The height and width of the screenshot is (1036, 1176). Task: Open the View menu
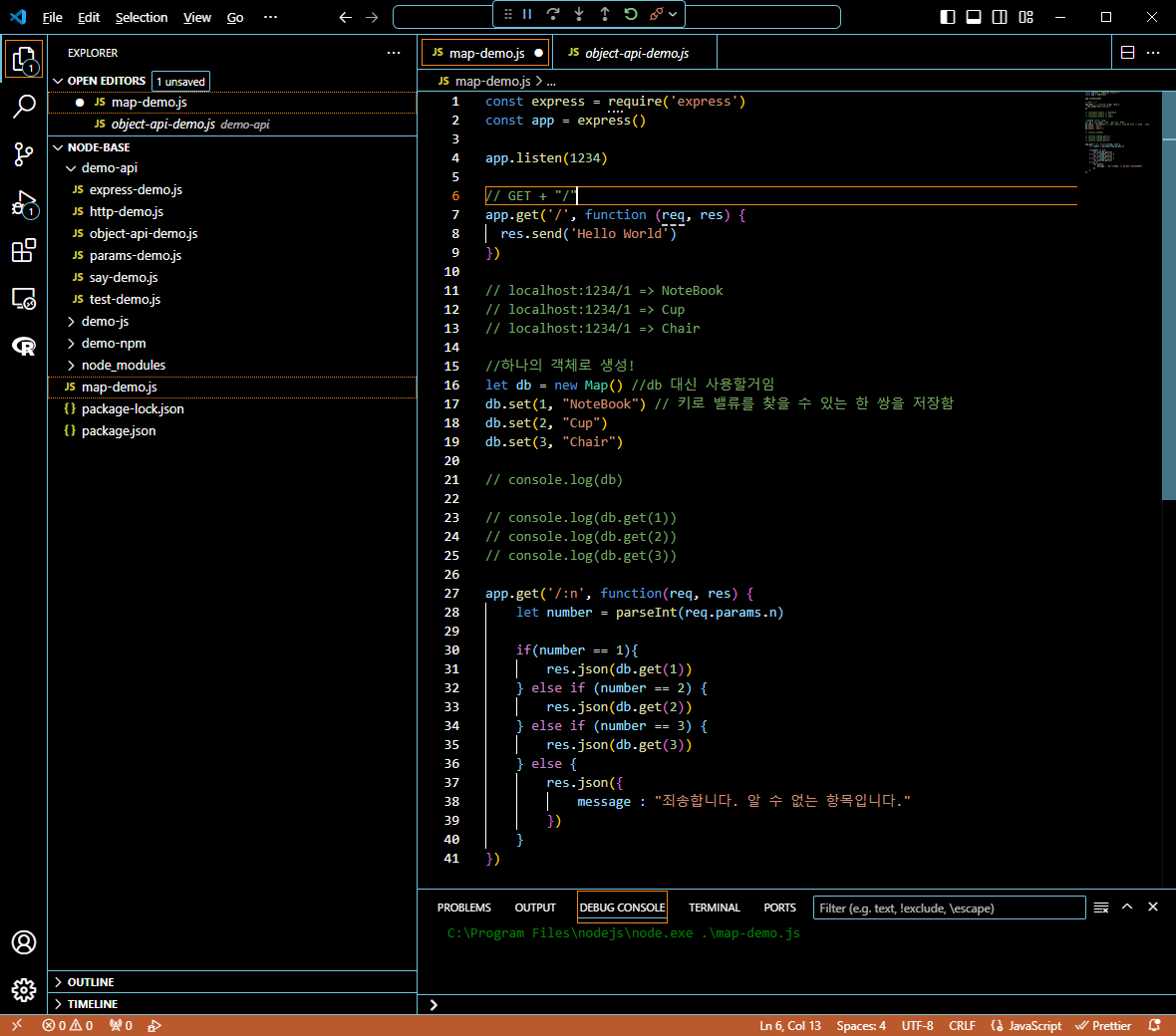coord(197,17)
